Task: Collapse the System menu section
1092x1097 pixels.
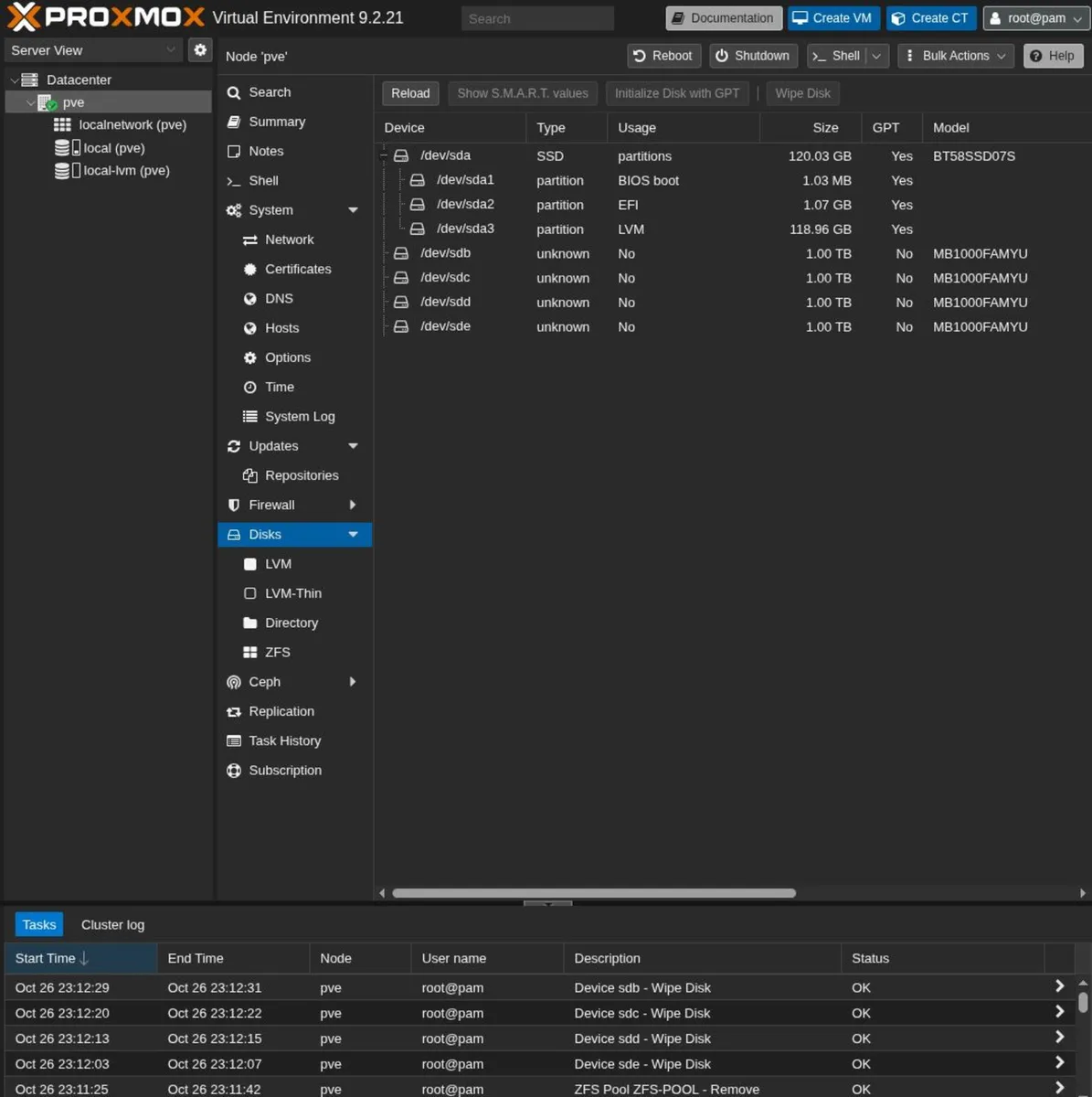Action: click(353, 210)
